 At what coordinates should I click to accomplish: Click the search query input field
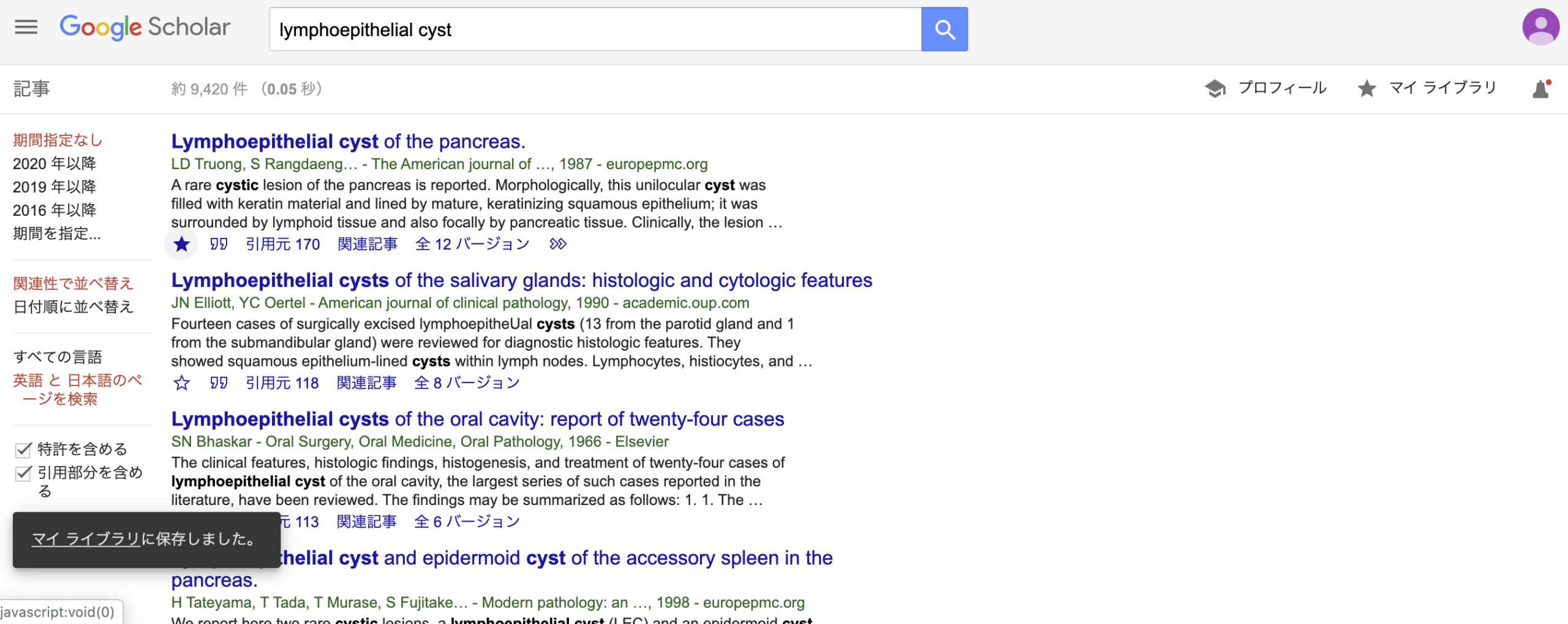594,29
